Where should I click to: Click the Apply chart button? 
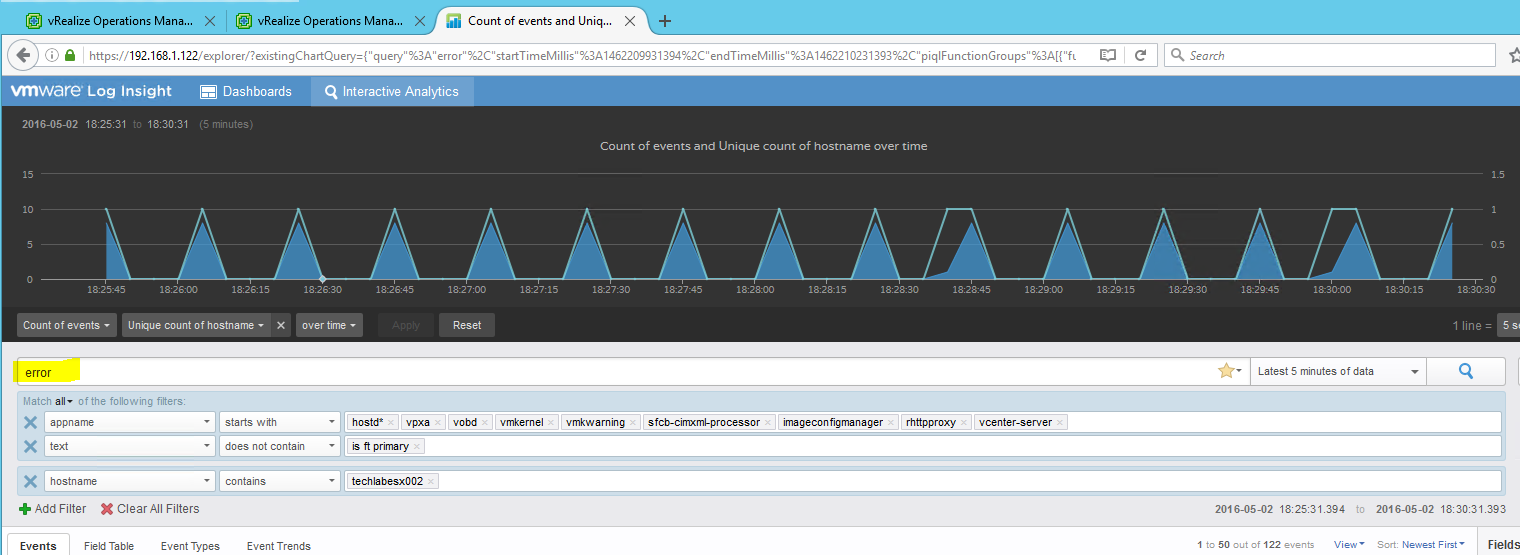406,325
